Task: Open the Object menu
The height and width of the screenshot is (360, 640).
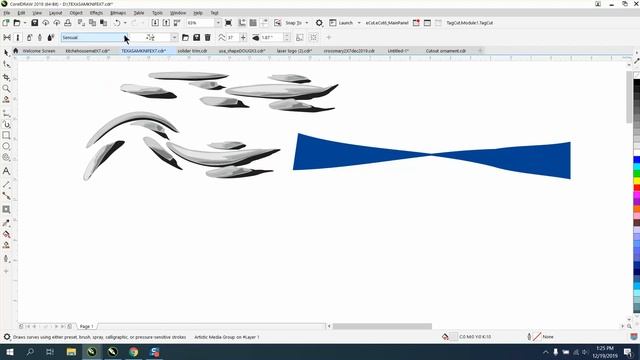Action: (x=76, y=13)
